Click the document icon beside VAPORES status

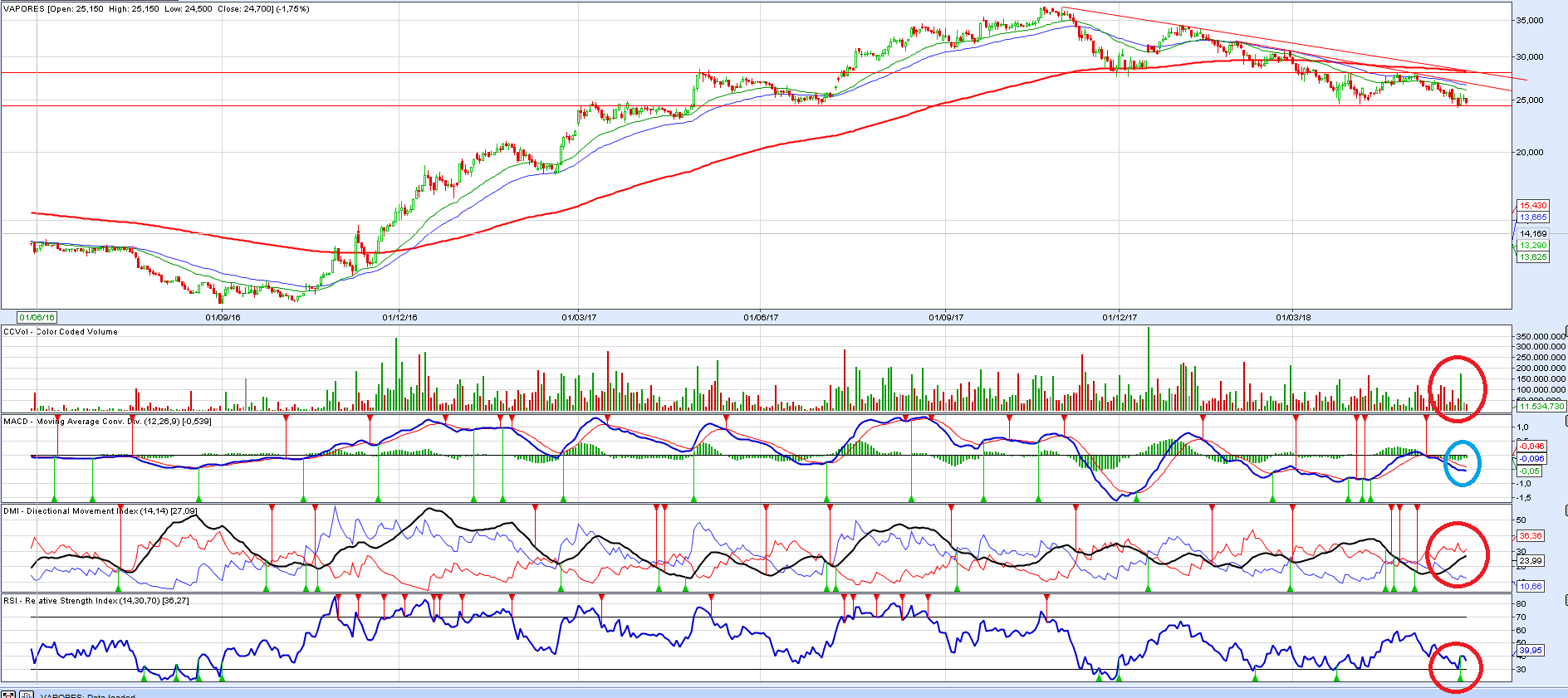point(27,695)
